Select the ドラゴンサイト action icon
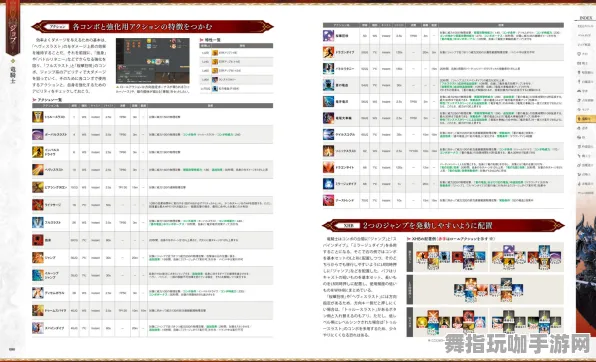 click(x=328, y=167)
